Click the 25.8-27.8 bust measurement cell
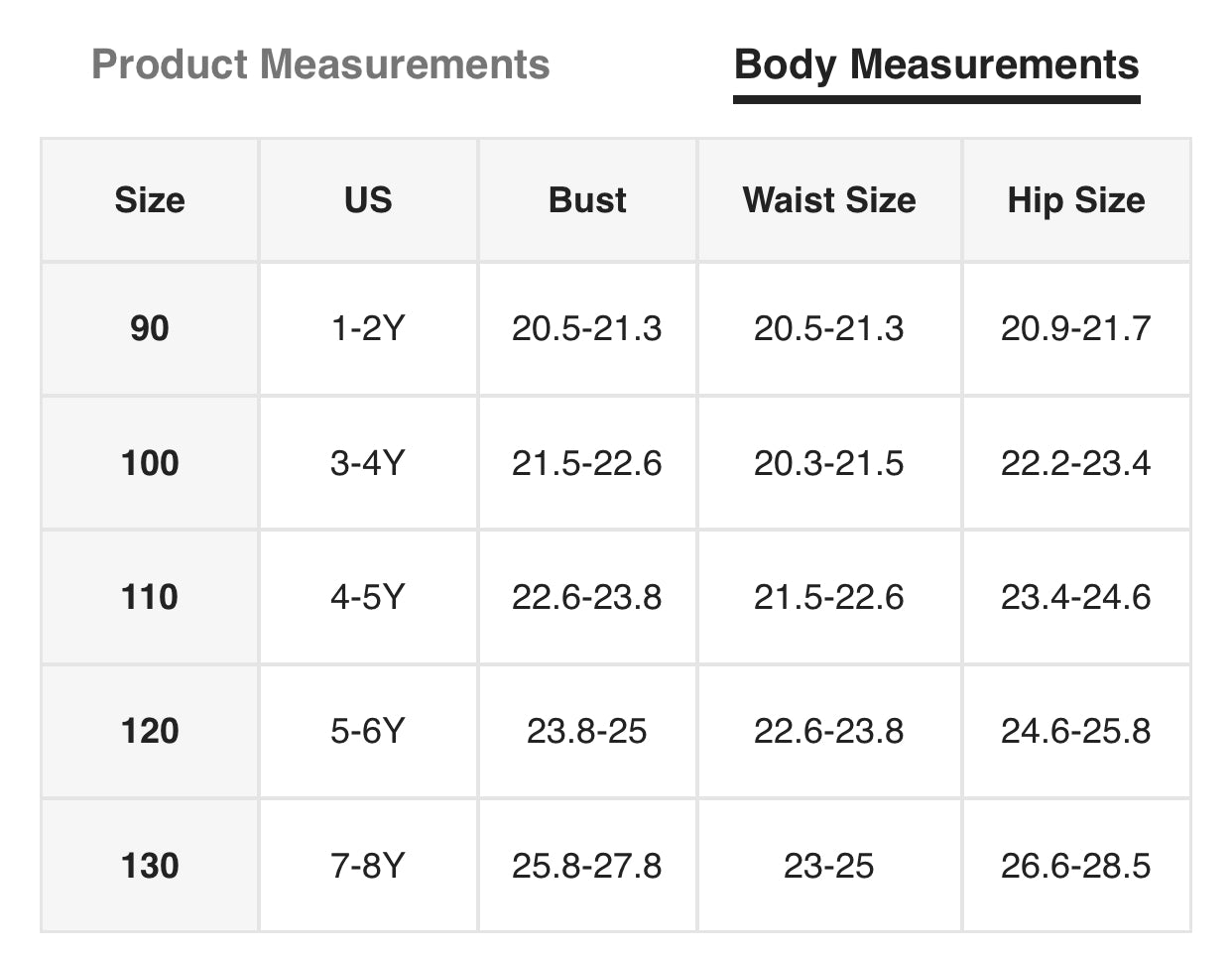This screenshot has height=953, width=1232. click(587, 866)
